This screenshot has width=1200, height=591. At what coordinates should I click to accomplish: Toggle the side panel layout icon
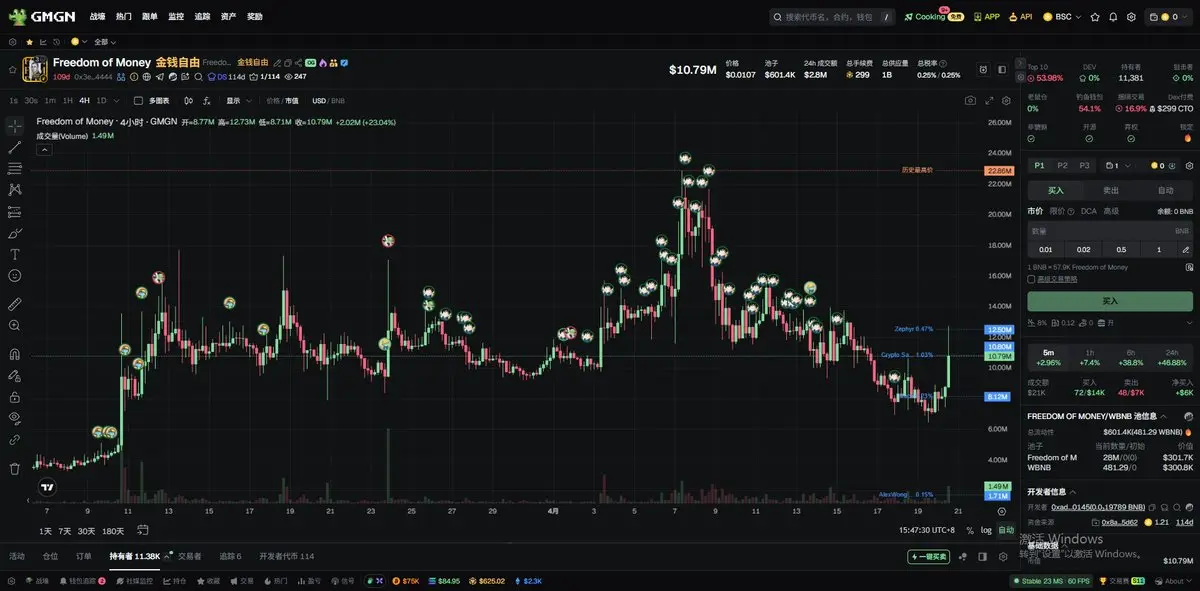[1003, 69]
